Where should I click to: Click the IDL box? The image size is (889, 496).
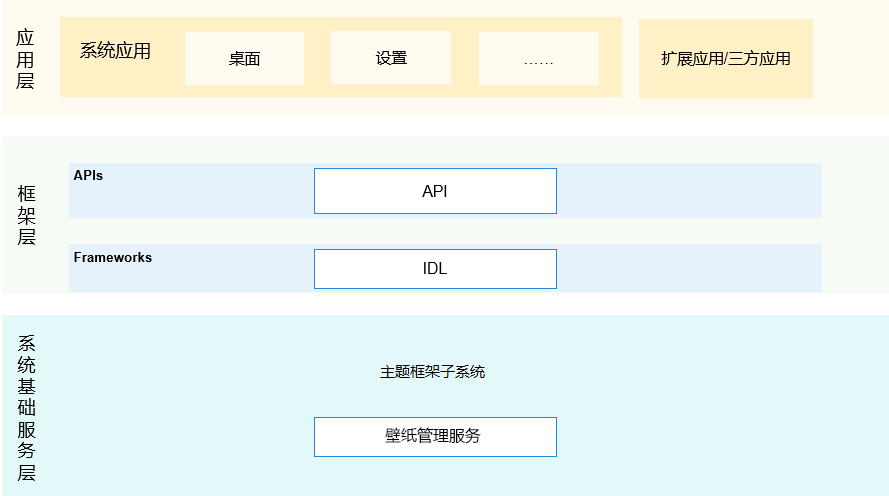tap(435, 269)
